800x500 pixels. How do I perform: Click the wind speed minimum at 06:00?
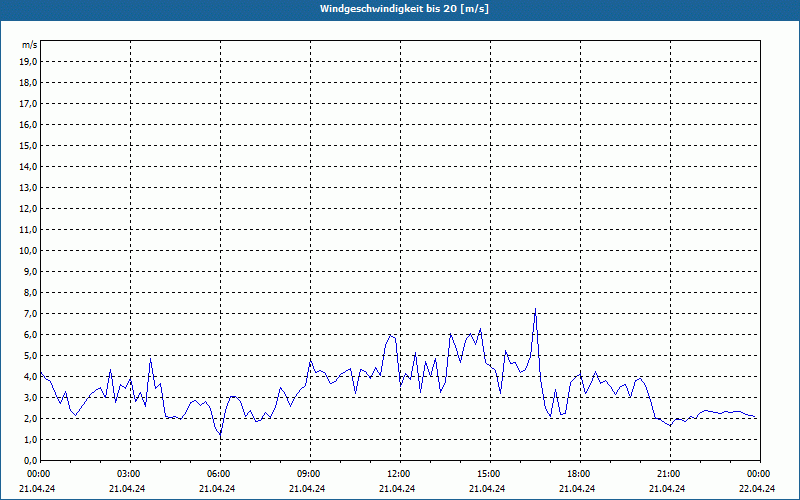pos(220,435)
